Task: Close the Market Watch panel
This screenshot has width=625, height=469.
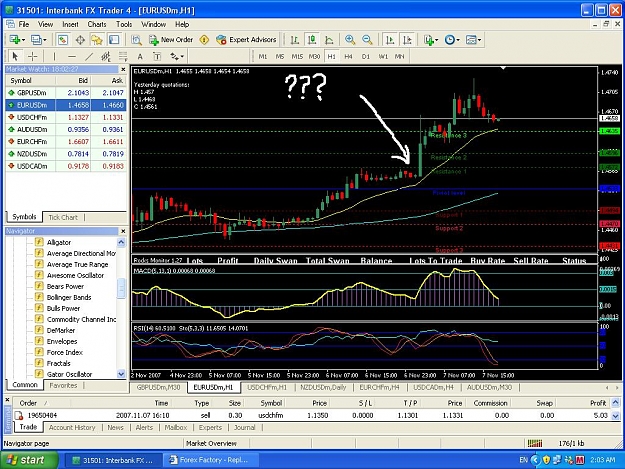Action: click(123, 69)
